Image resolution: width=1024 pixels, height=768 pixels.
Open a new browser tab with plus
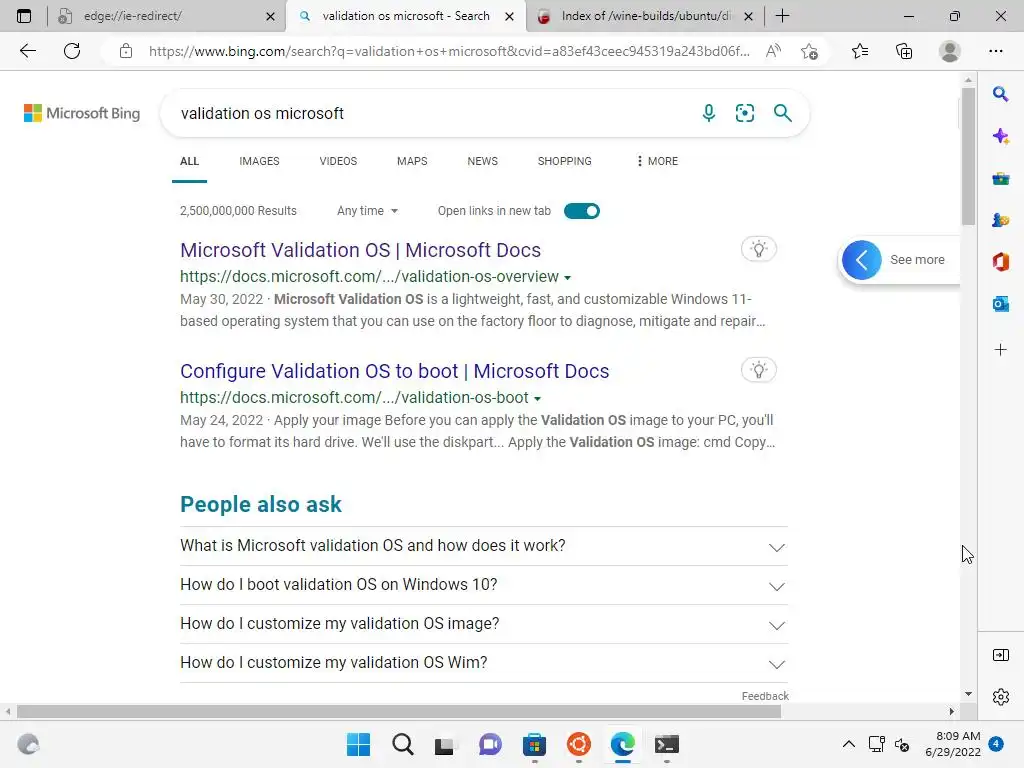[x=782, y=16]
